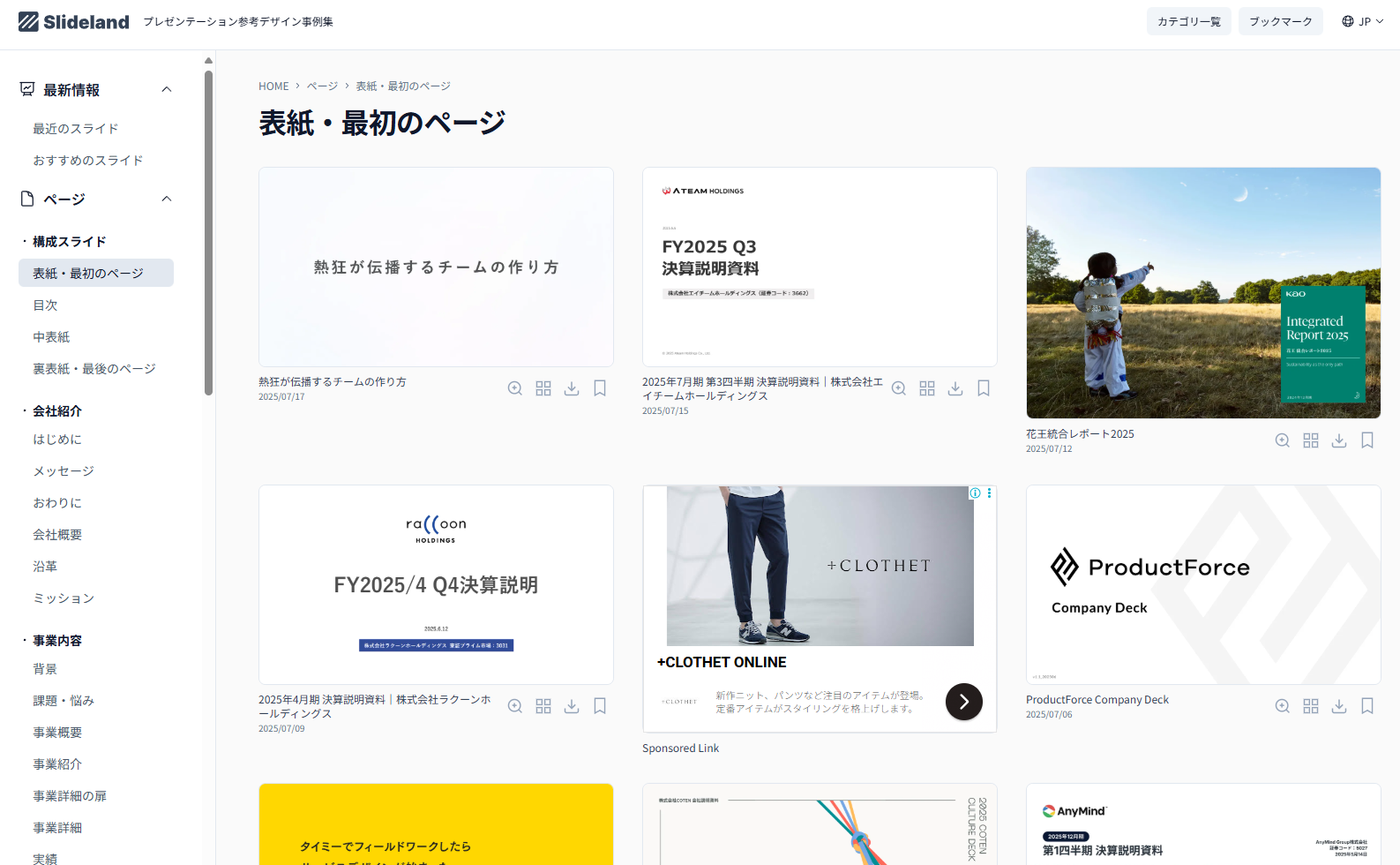Bookmark 花王統合レポート2025
The height and width of the screenshot is (865, 1400).
pyautogui.click(x=1367, y=440)
